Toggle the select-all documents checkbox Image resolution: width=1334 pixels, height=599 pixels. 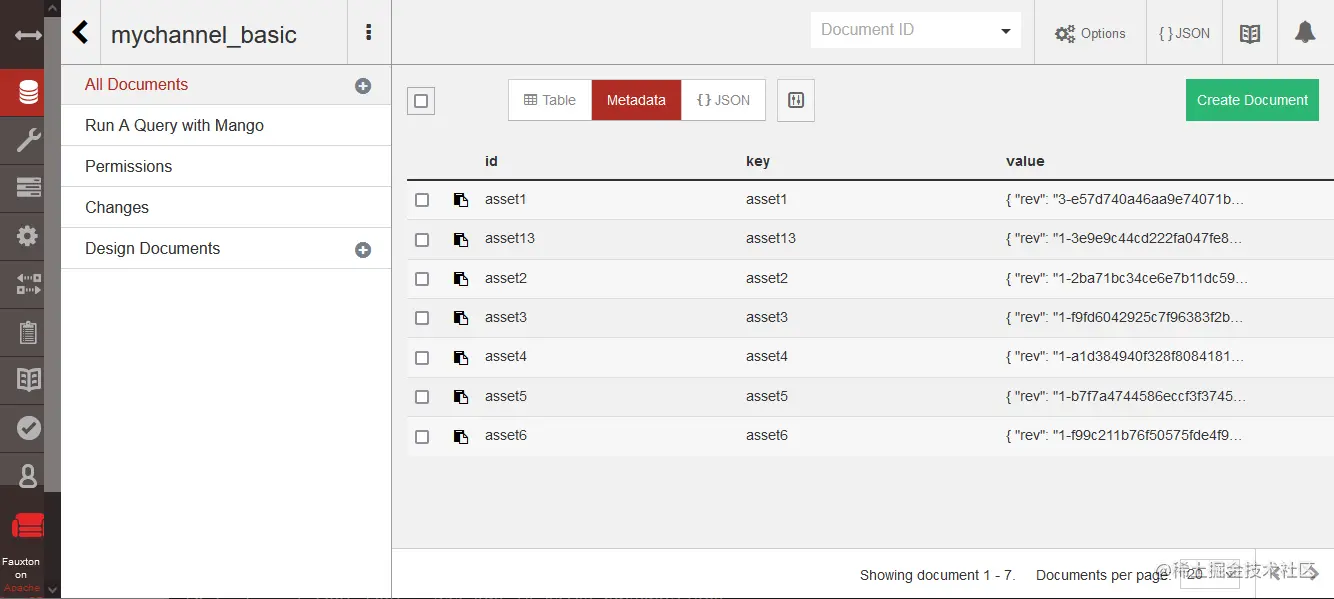point(421,101)
